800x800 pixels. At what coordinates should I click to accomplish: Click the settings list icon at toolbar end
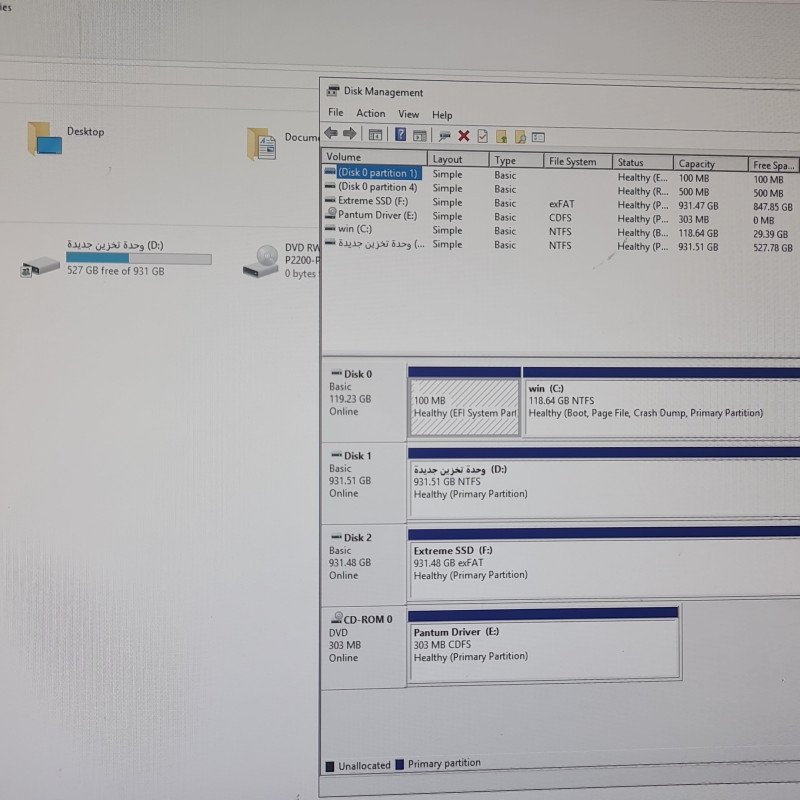(x=538, y=137)
